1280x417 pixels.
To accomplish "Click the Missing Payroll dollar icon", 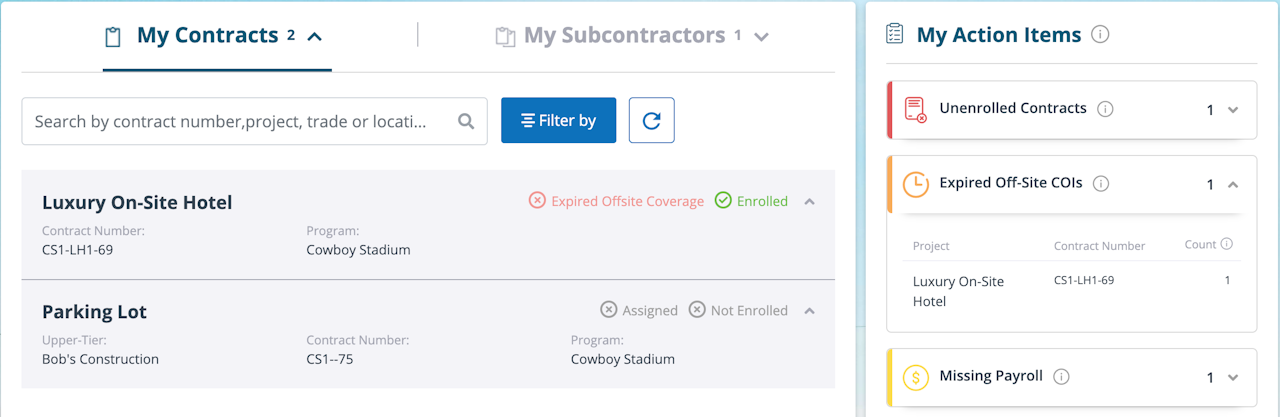I will pyautogui.click(x=915, y=377).
